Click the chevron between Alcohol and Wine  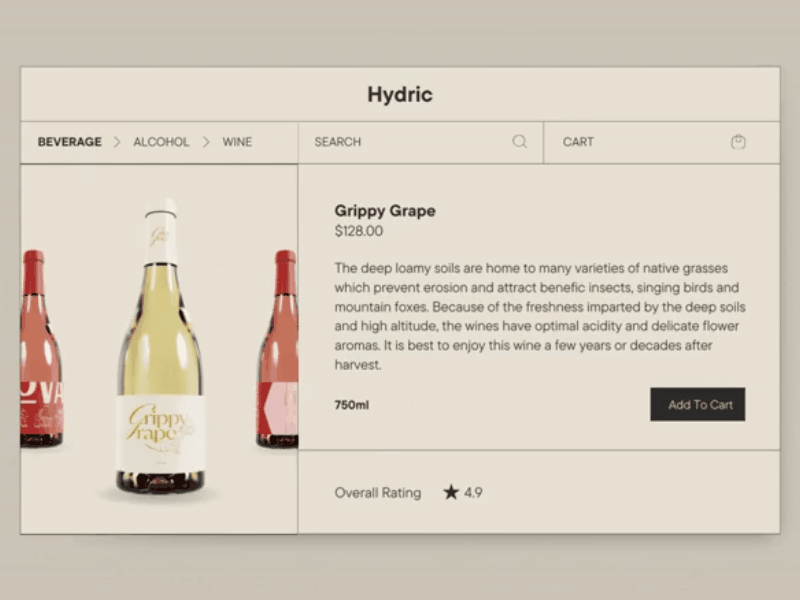pyautogui.click(x=206, y=142)
